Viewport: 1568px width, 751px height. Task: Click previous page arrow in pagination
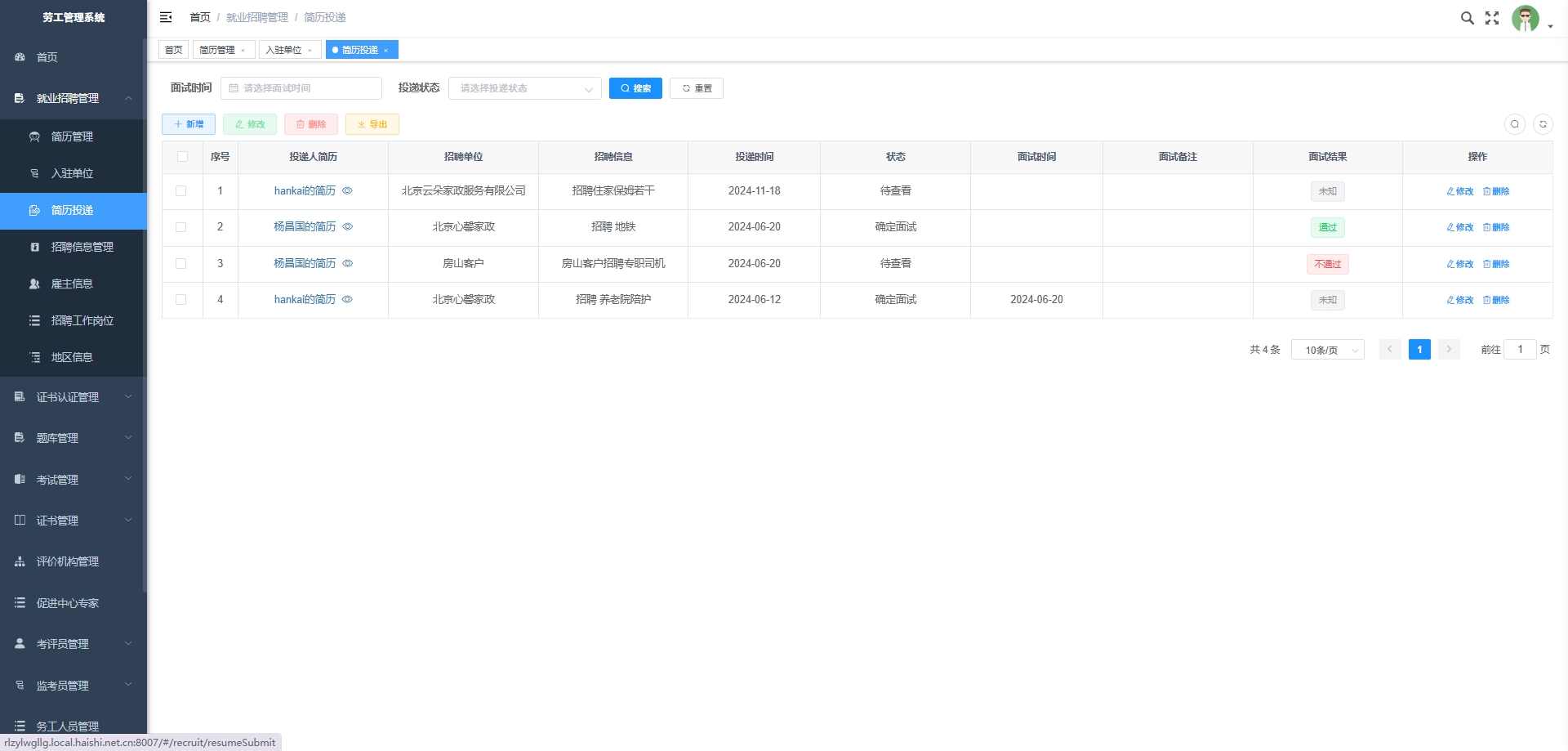click(1390, 350)
